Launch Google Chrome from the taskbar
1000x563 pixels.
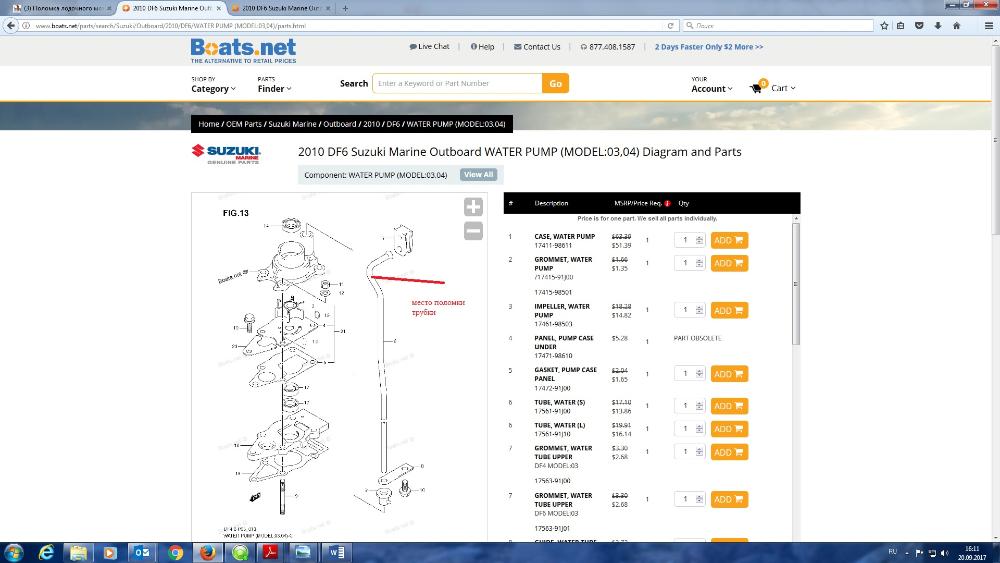[x=176, y=552]
